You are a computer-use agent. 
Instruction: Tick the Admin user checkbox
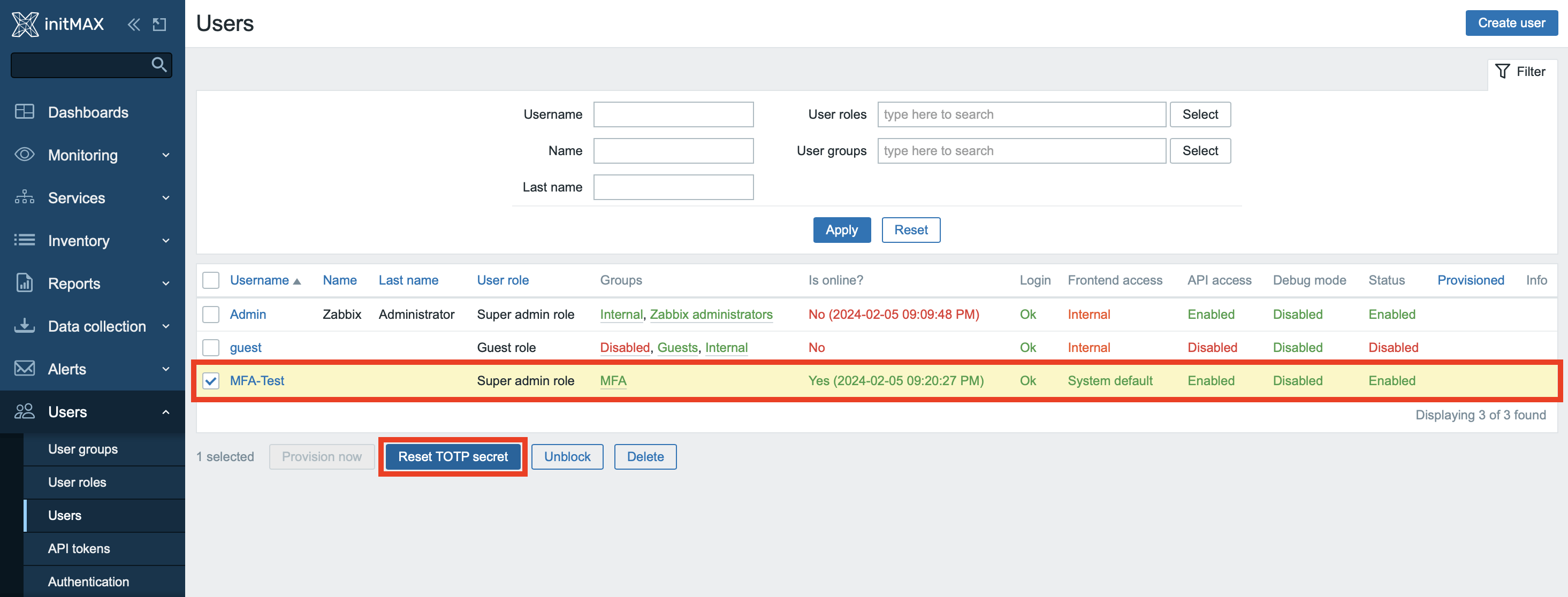pos(211,314)
